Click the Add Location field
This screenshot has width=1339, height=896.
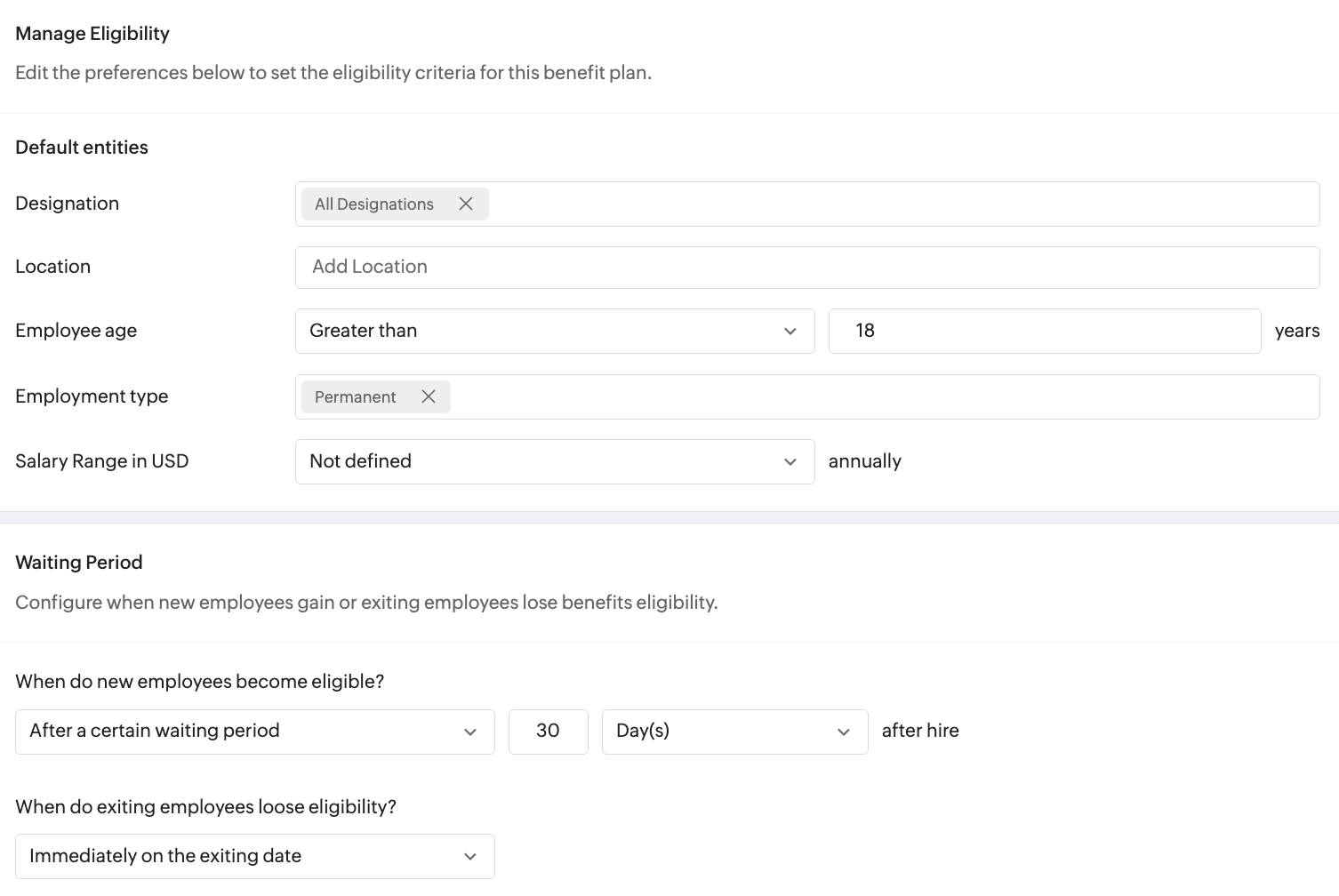[x=807, y=268]
